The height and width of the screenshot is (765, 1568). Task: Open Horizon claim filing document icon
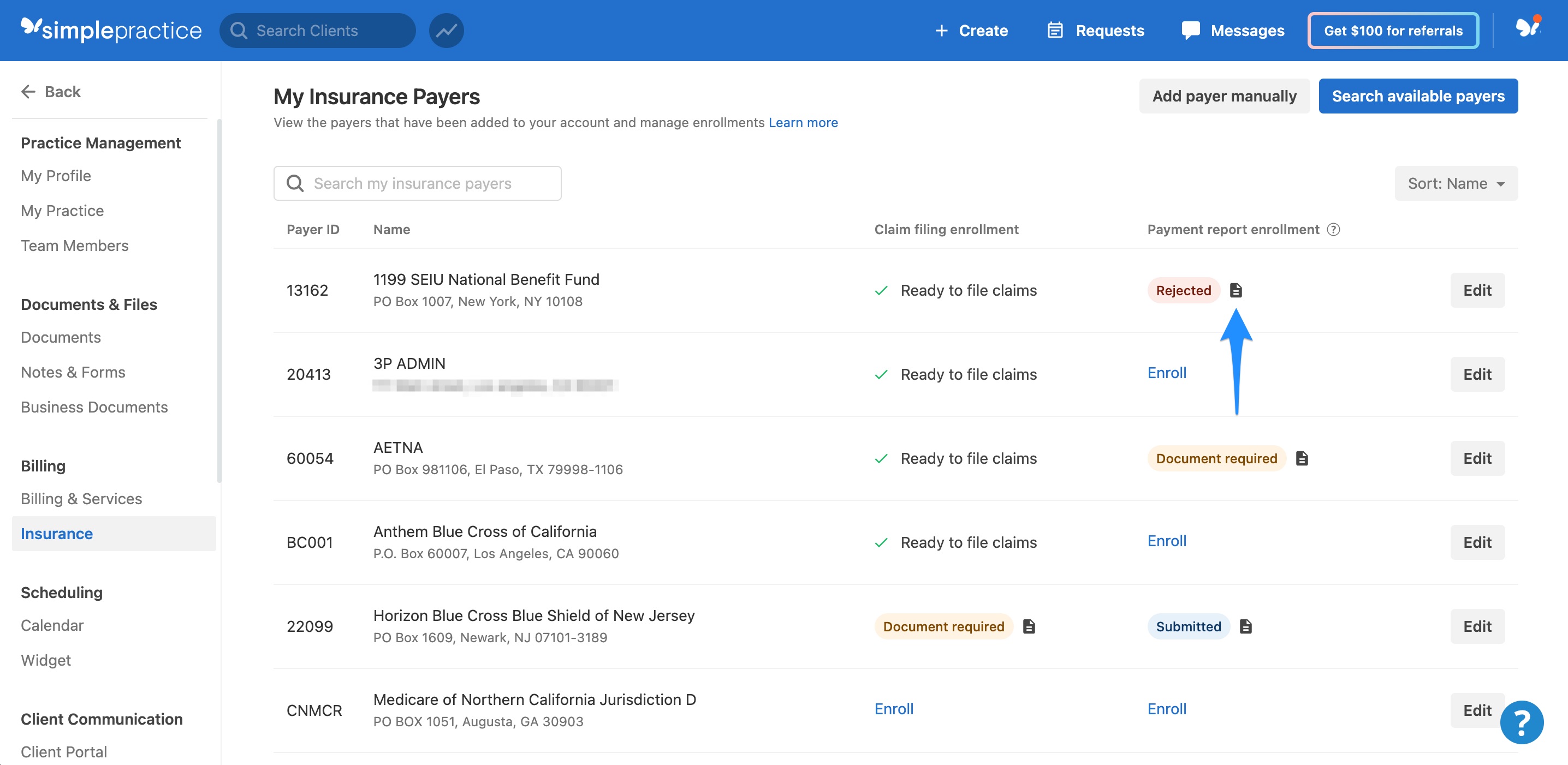1029,626
